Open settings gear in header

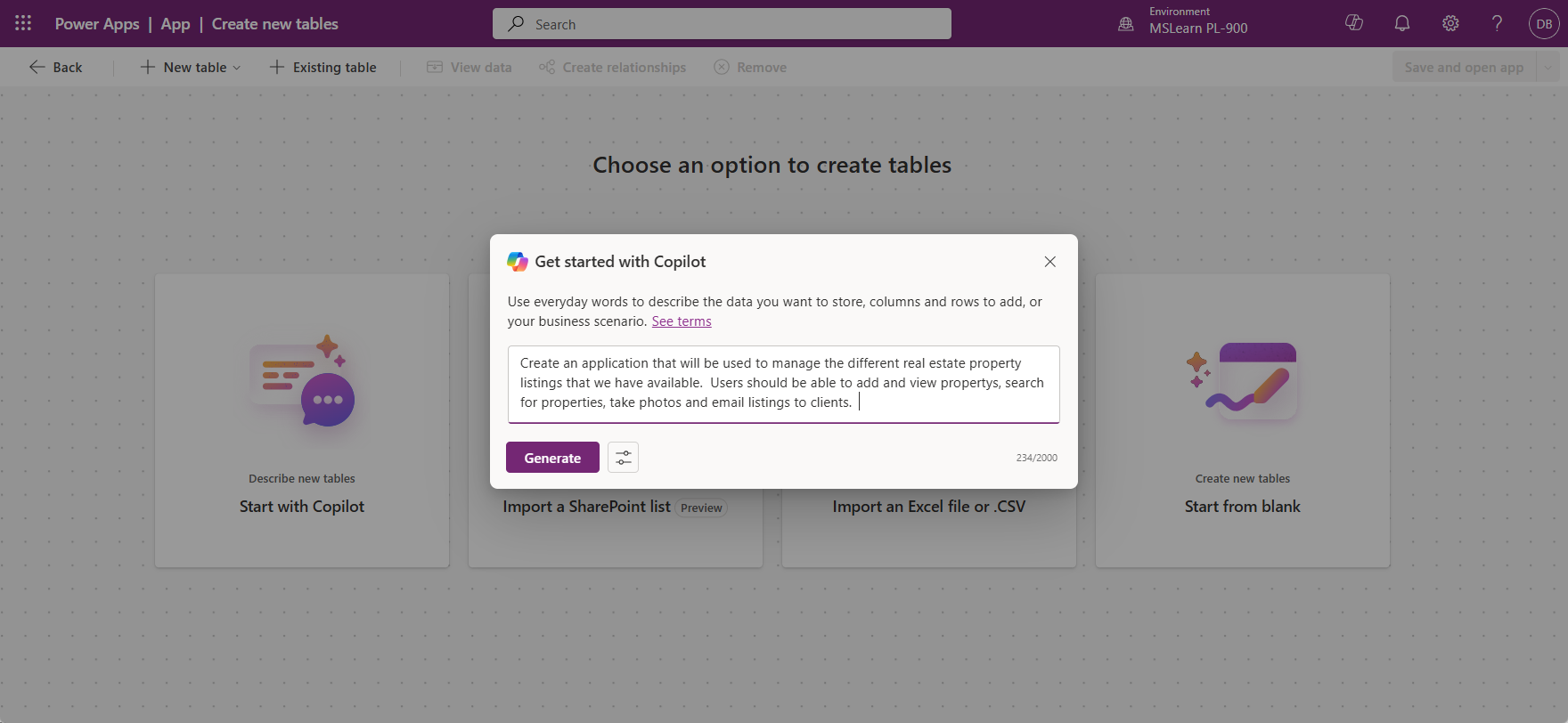click(1450, 23)
